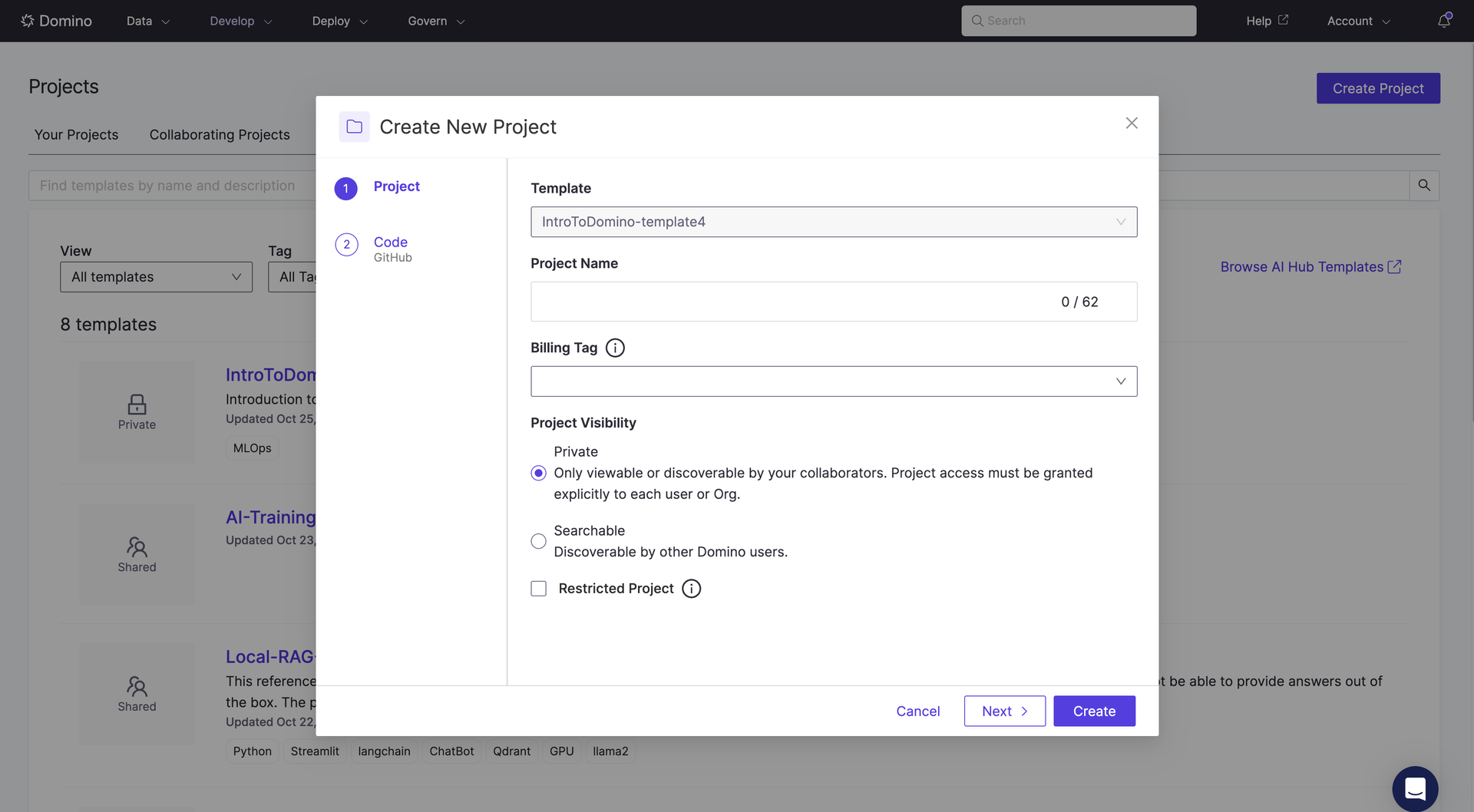Open the Billing Tag dropdown
Screen dimensions: 1474x812
coord(834,381)
